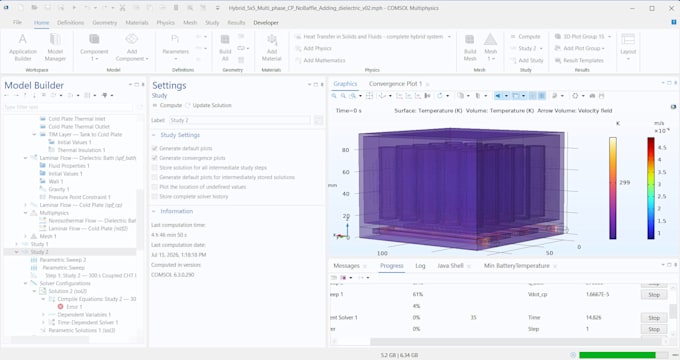The image size is (680, 360).
Task: Click the temperature color legend bar
Action: (x=612, y=188)
